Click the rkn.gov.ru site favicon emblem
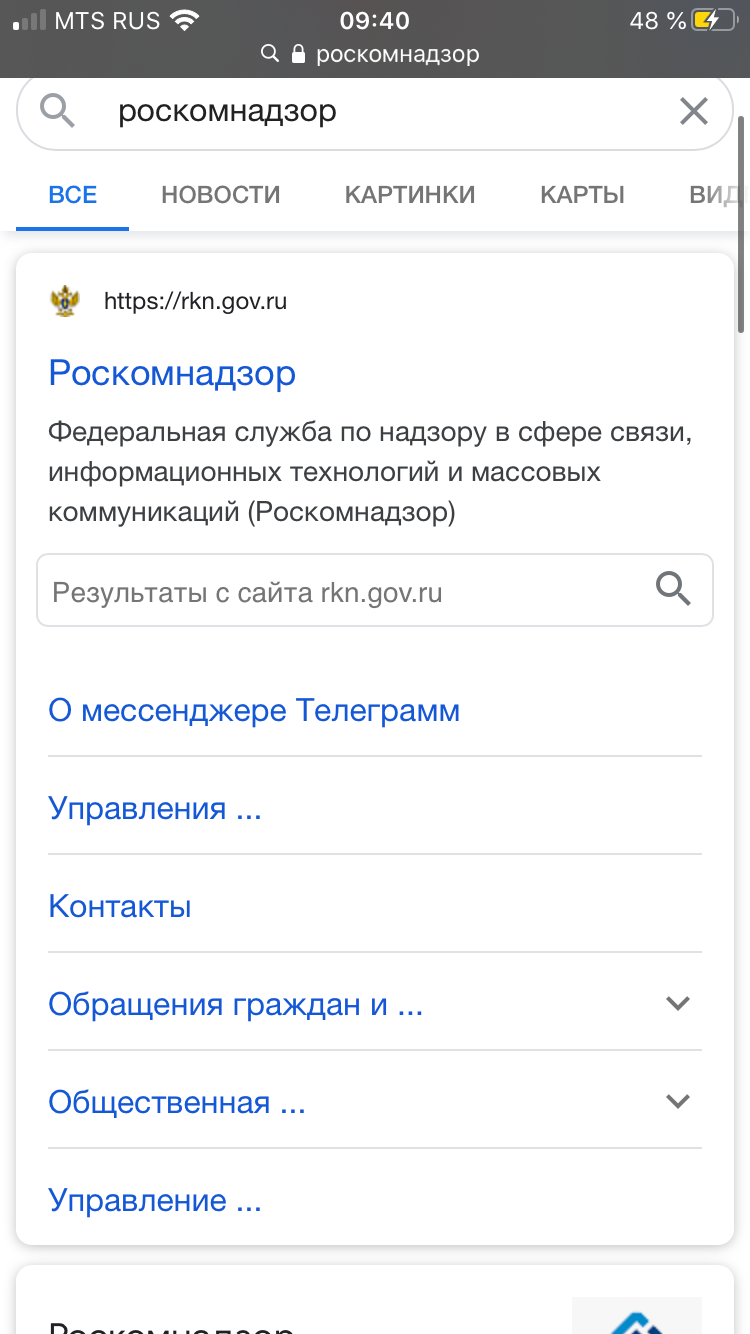The image size is (750, 1334). point(65,301)
